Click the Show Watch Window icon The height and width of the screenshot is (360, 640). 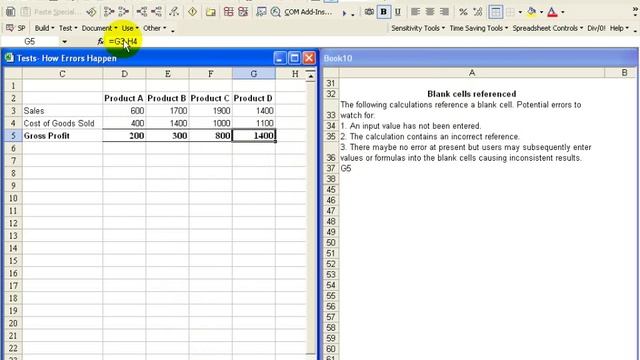pos(261,12)
